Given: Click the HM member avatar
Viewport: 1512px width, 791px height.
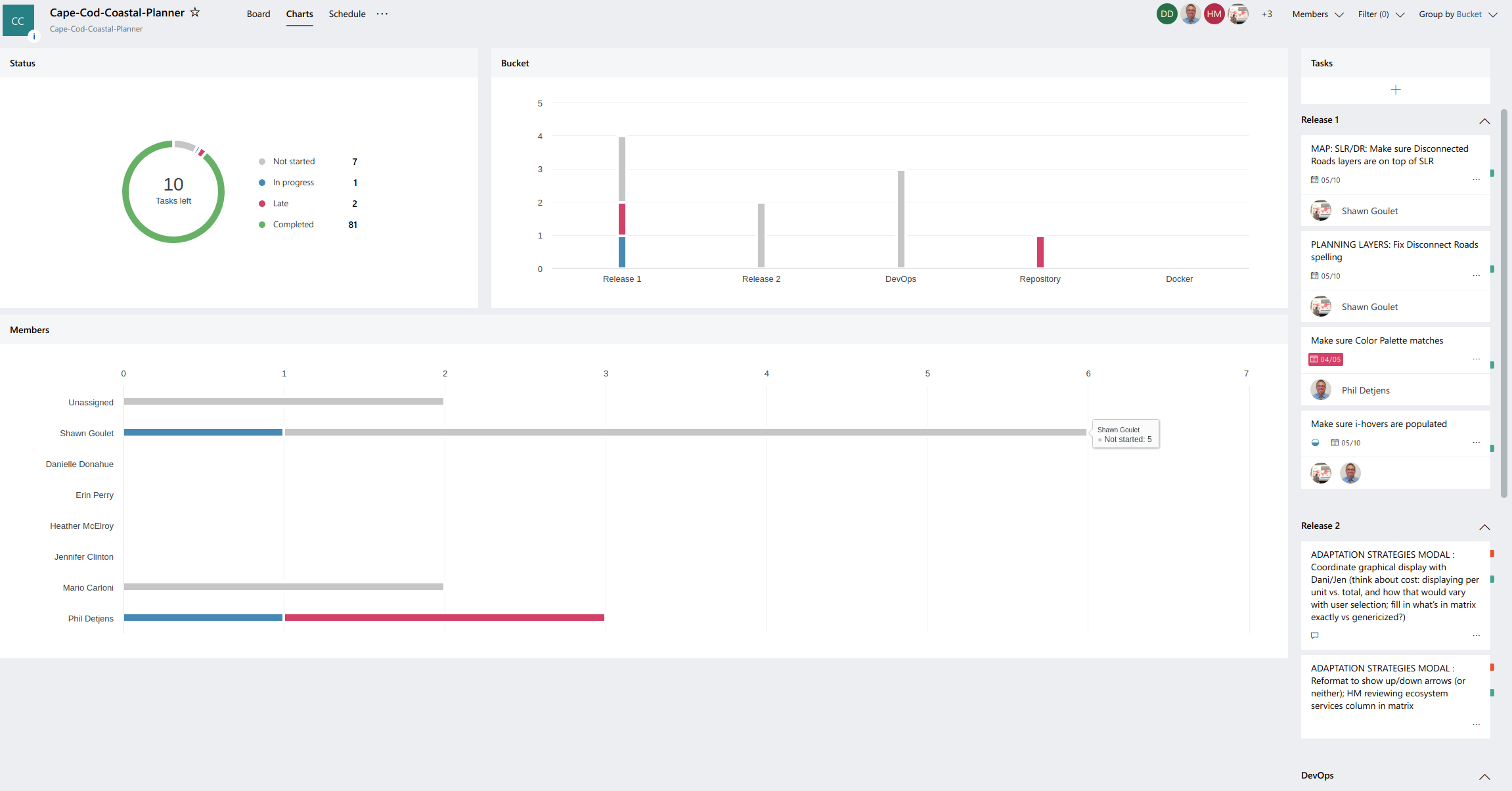Looking at the screenshot, I should [1214, 14].
